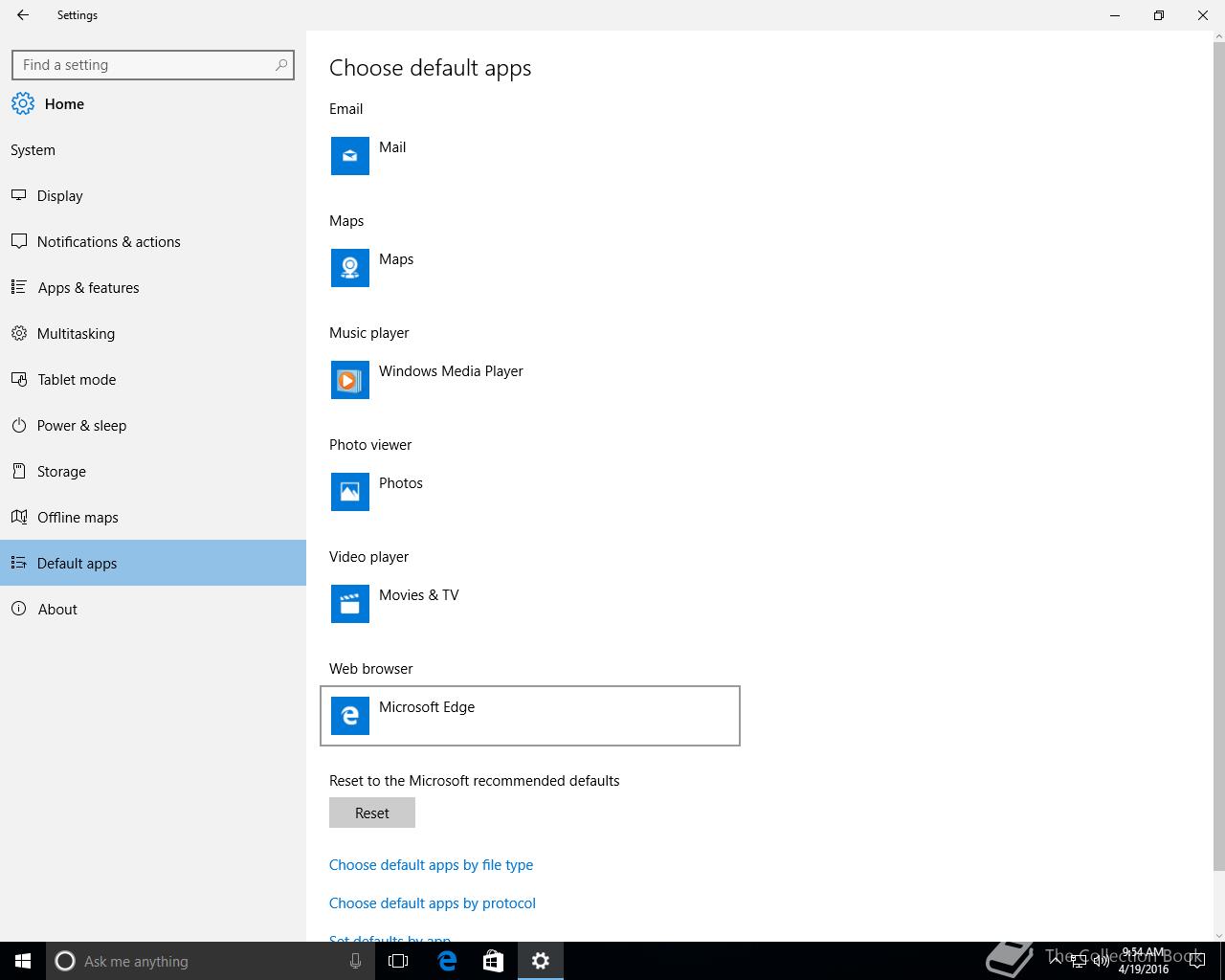Image resolution: width=1225 pixels, height=980 pixels.
Task: Go to Storage settings
Action: 153,471
